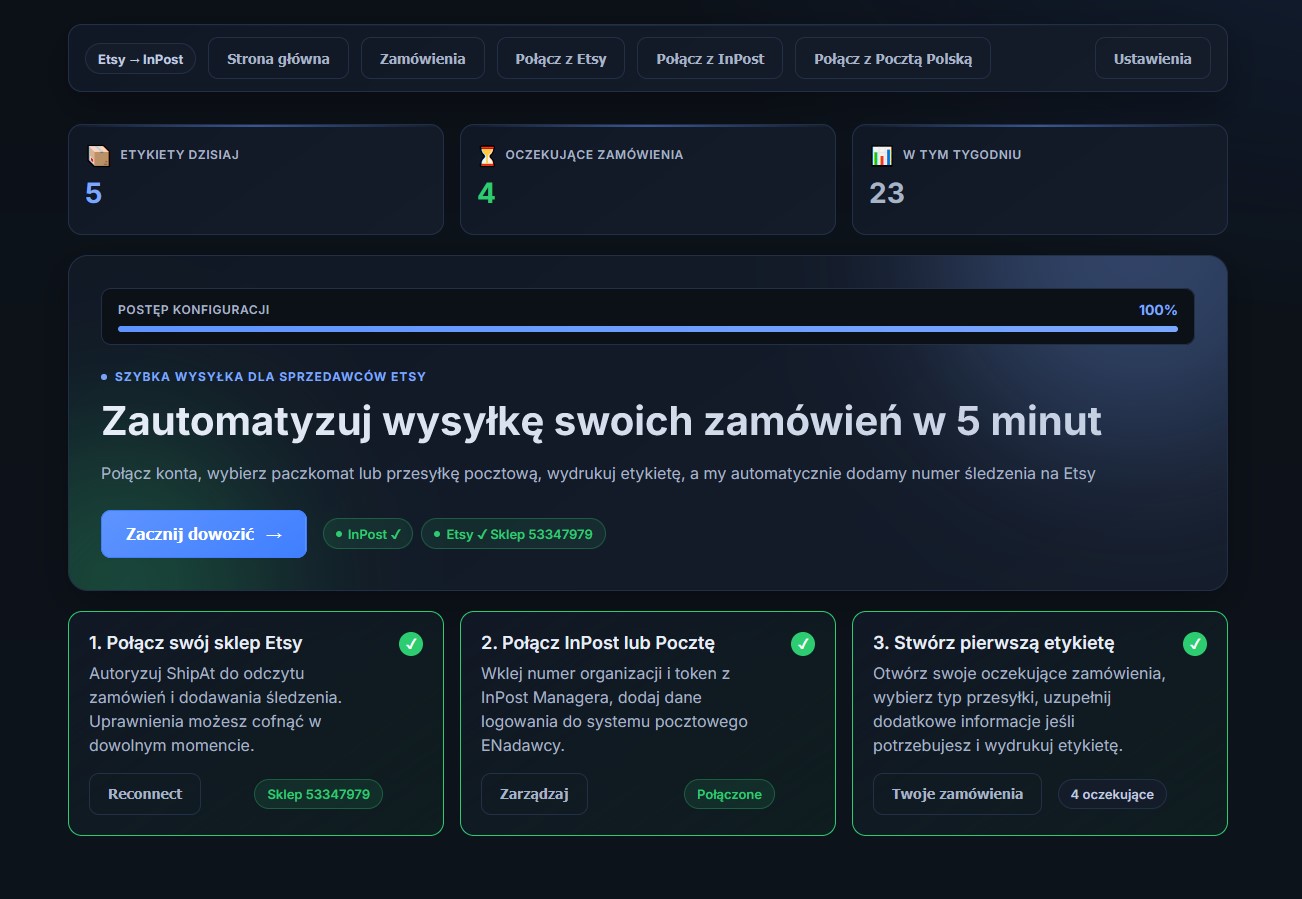
Task: Click the hourglass icon for Oczekujące zamówienia
Action: point(487,155)
